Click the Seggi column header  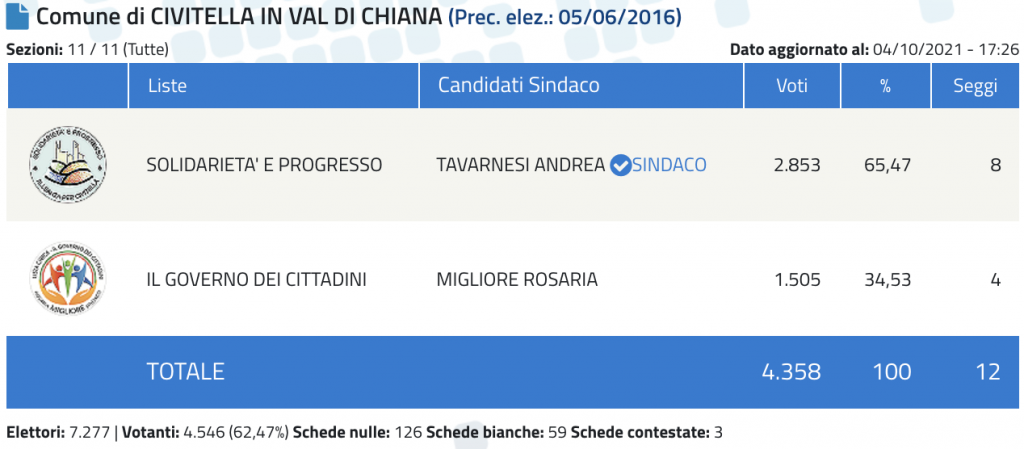pos(975,85)
